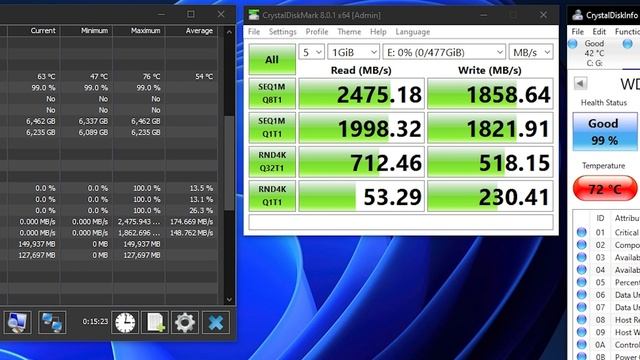Click the HWiNFO vertical scrollbar thumb

coord(229,163)
